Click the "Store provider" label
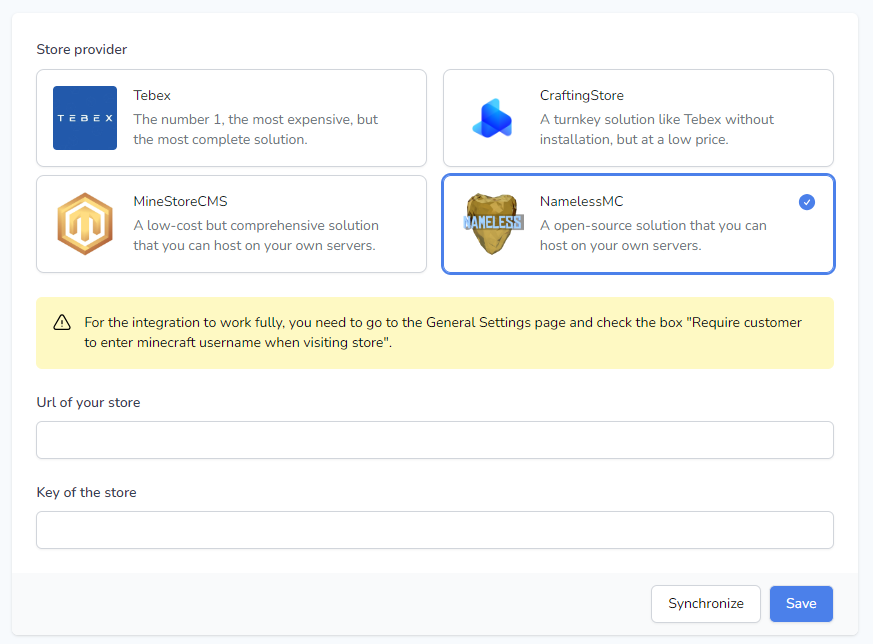 [82, 50]
